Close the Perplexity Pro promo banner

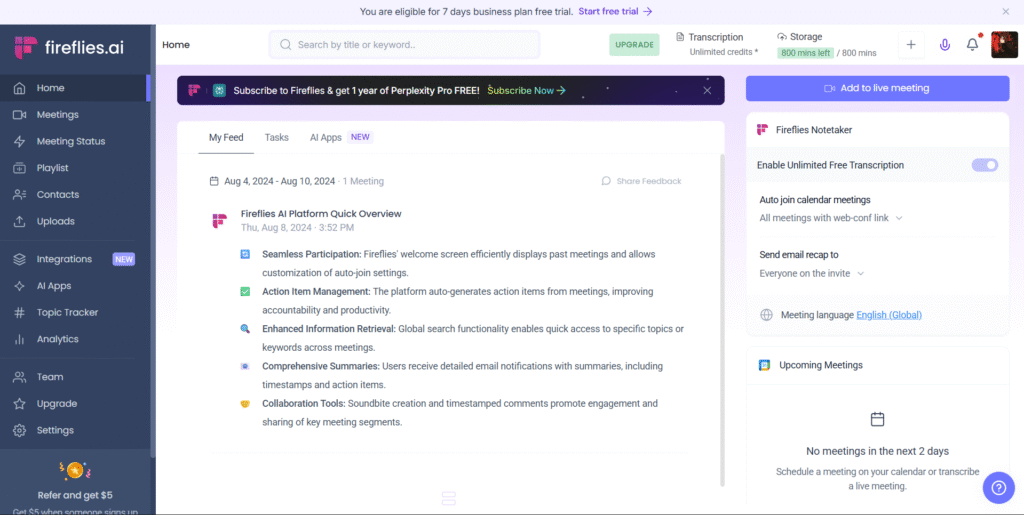tap(707, 91)
